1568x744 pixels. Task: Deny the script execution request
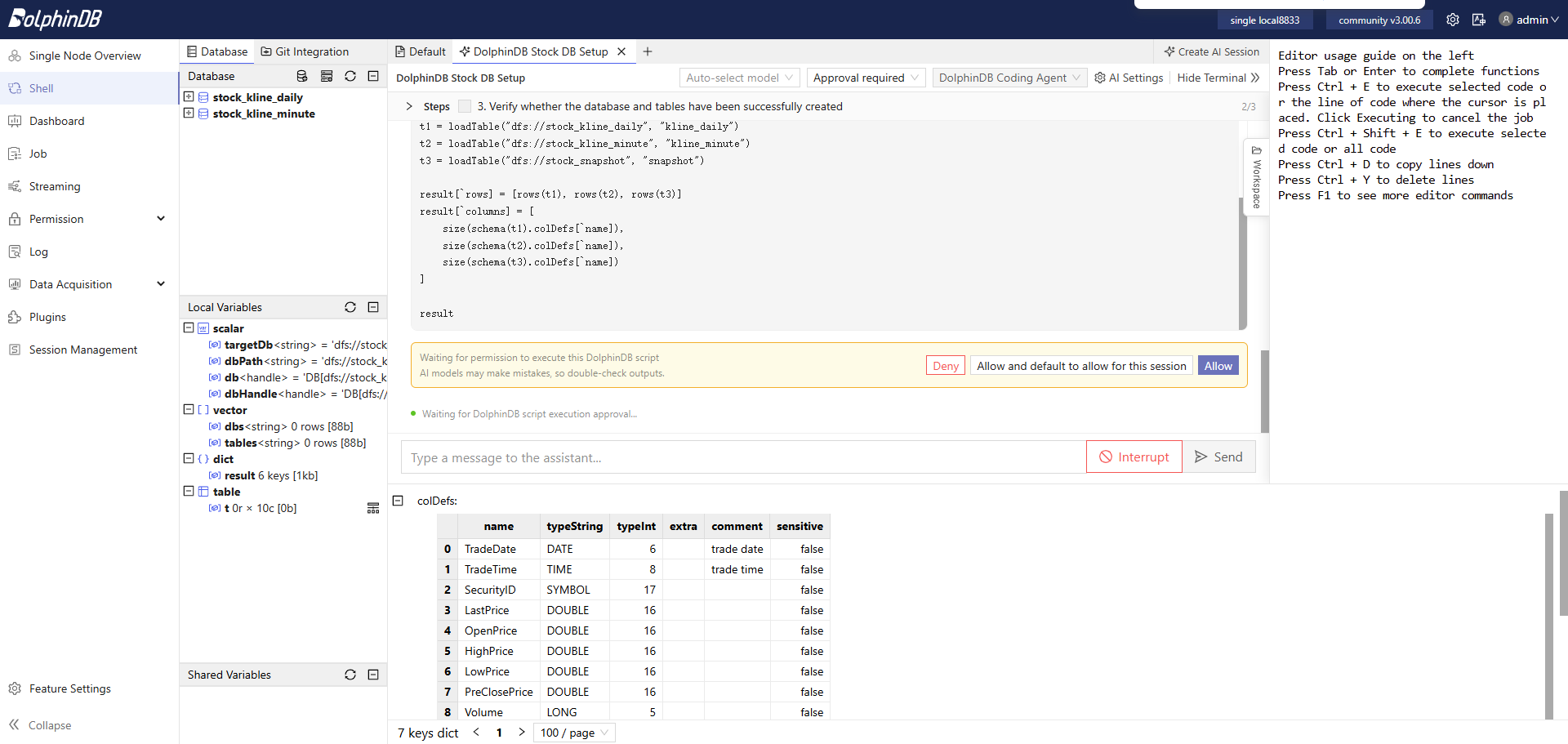tap(946, 366)
